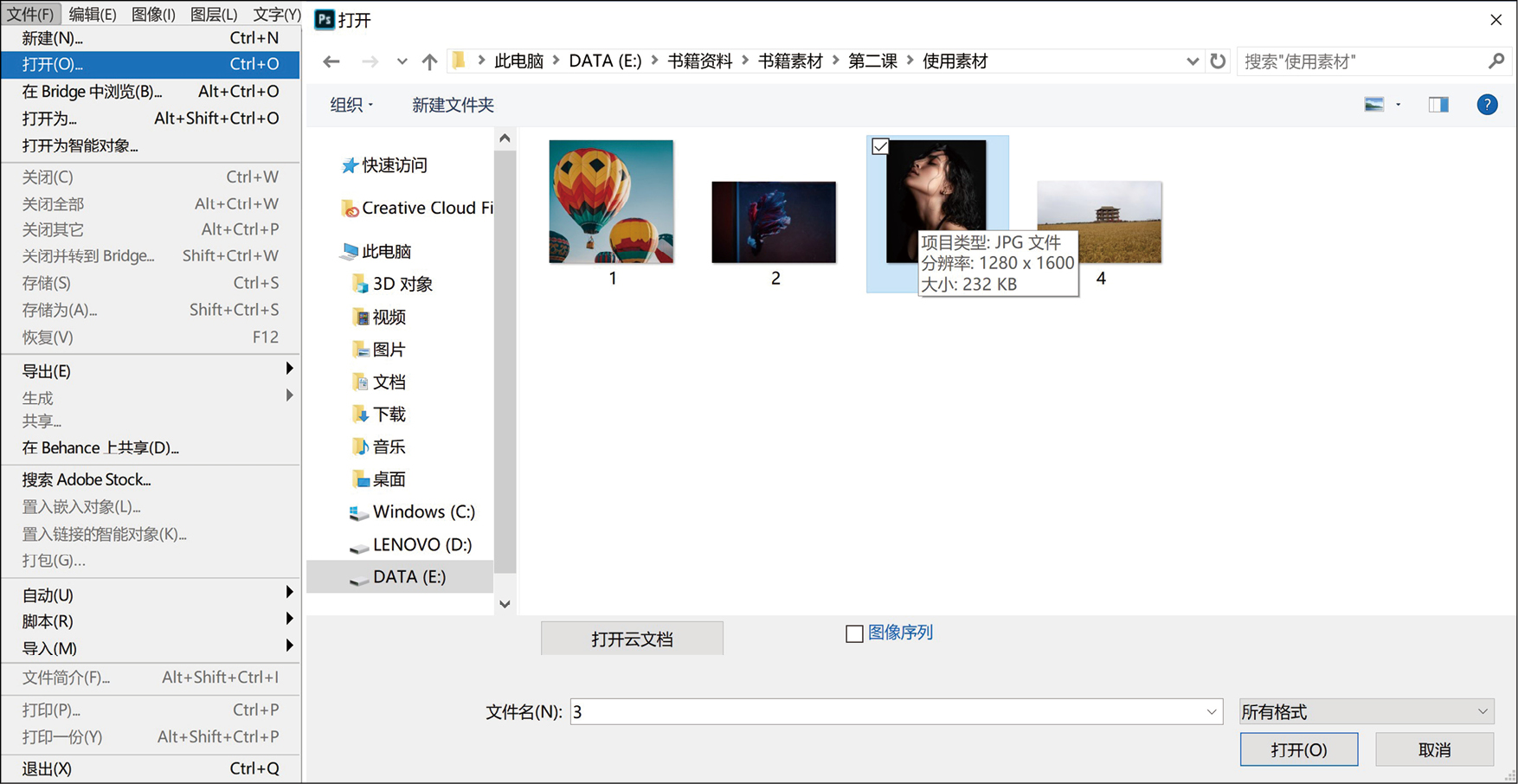The image size is (1518, 784).
Task: Open the 3D 对象 folder
Action: click(392, 284)
